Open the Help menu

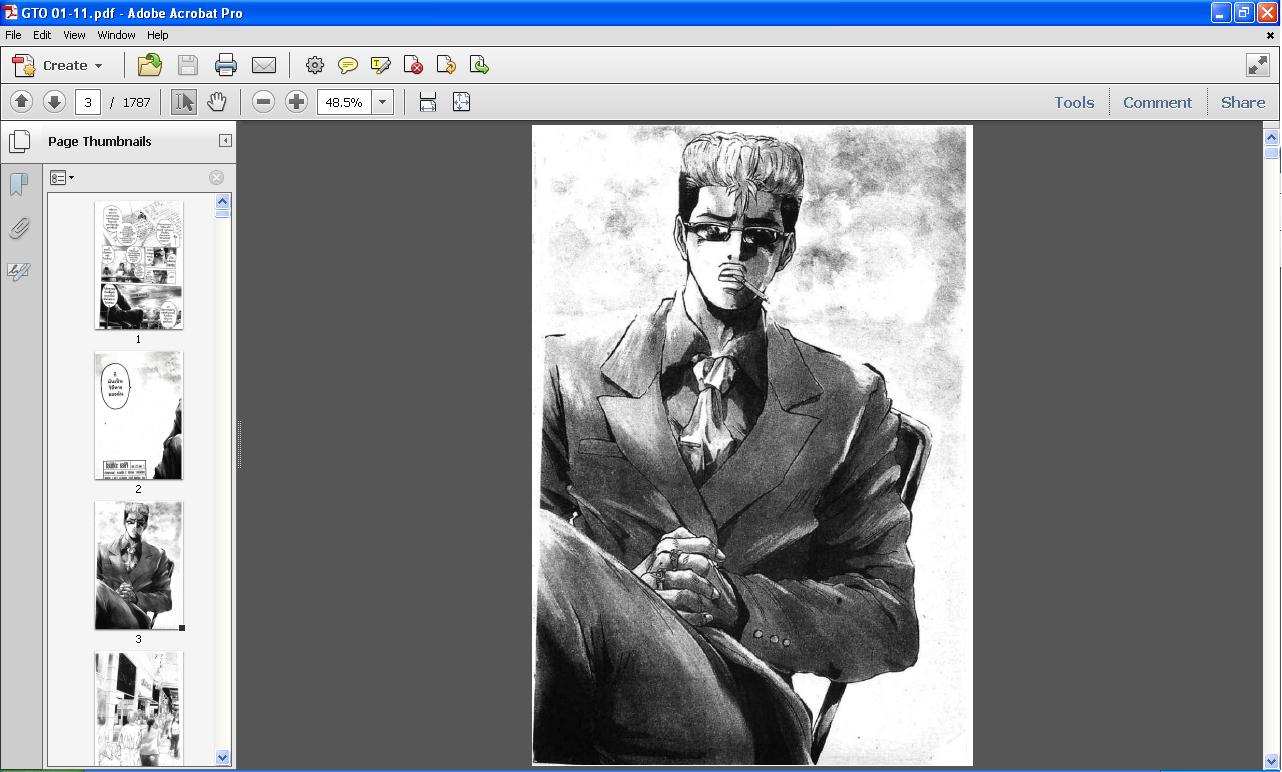click(158, 35)
